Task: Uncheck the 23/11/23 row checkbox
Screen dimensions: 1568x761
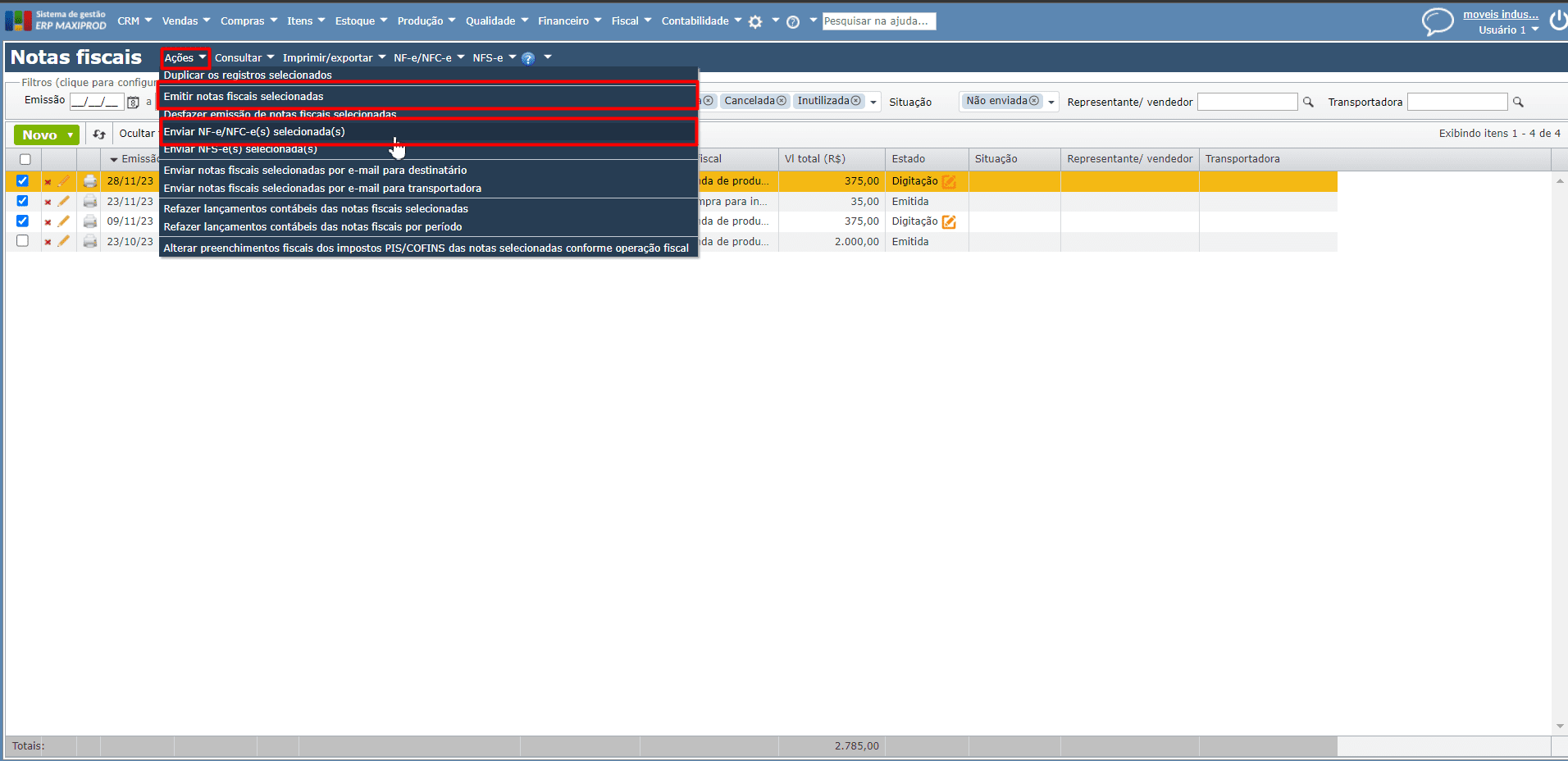Action: (x=22, y=201)
